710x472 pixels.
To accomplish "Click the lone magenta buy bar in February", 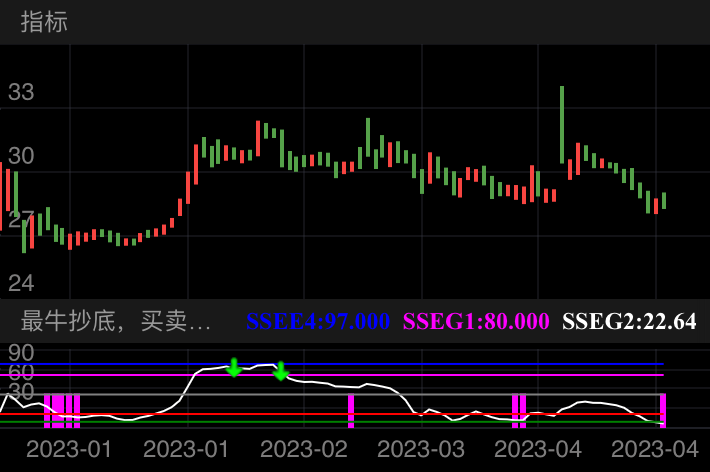I will coord(351,411).
